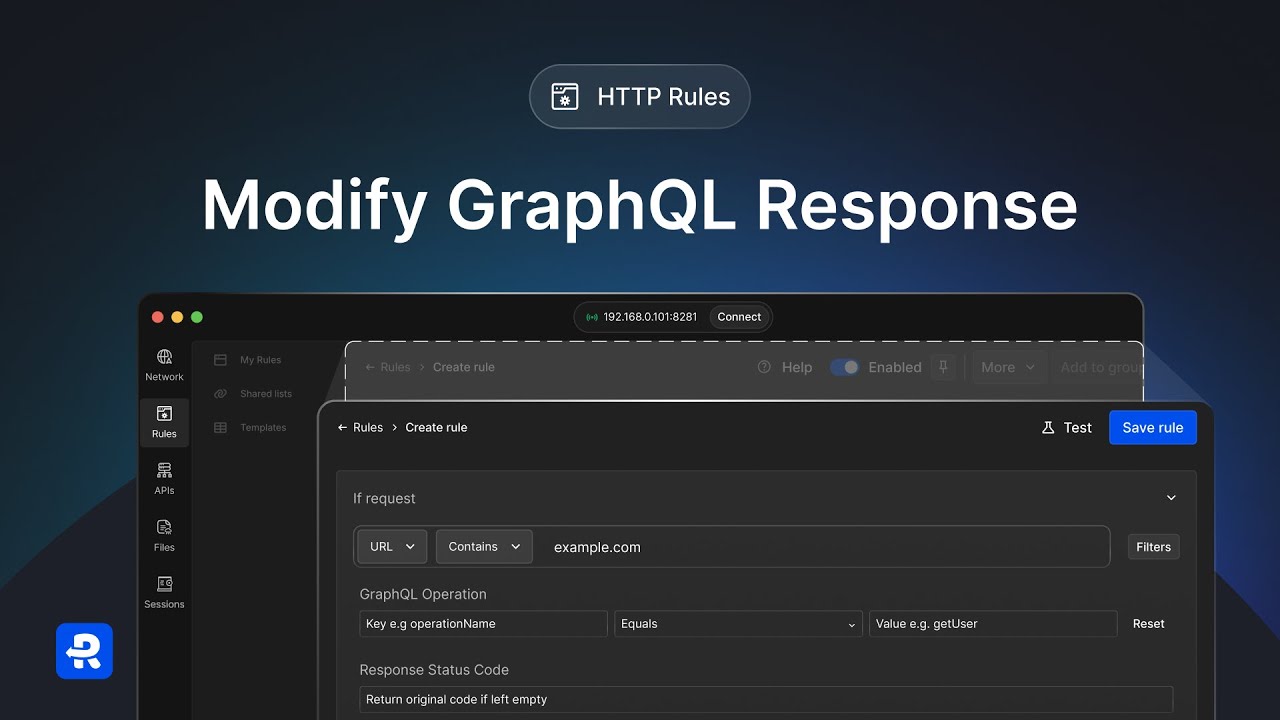Viewport: 1280px width, 720px height.
Task: Open the Filters button
Action: point(1153,547)
